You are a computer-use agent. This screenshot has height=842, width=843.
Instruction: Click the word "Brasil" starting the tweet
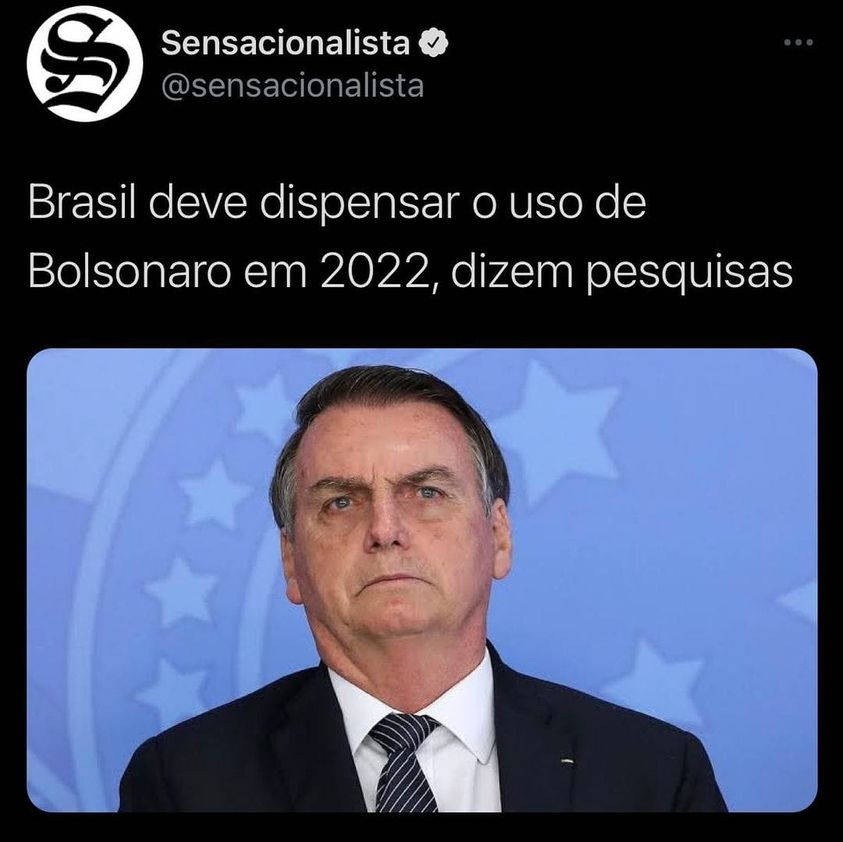pos(82,203)
